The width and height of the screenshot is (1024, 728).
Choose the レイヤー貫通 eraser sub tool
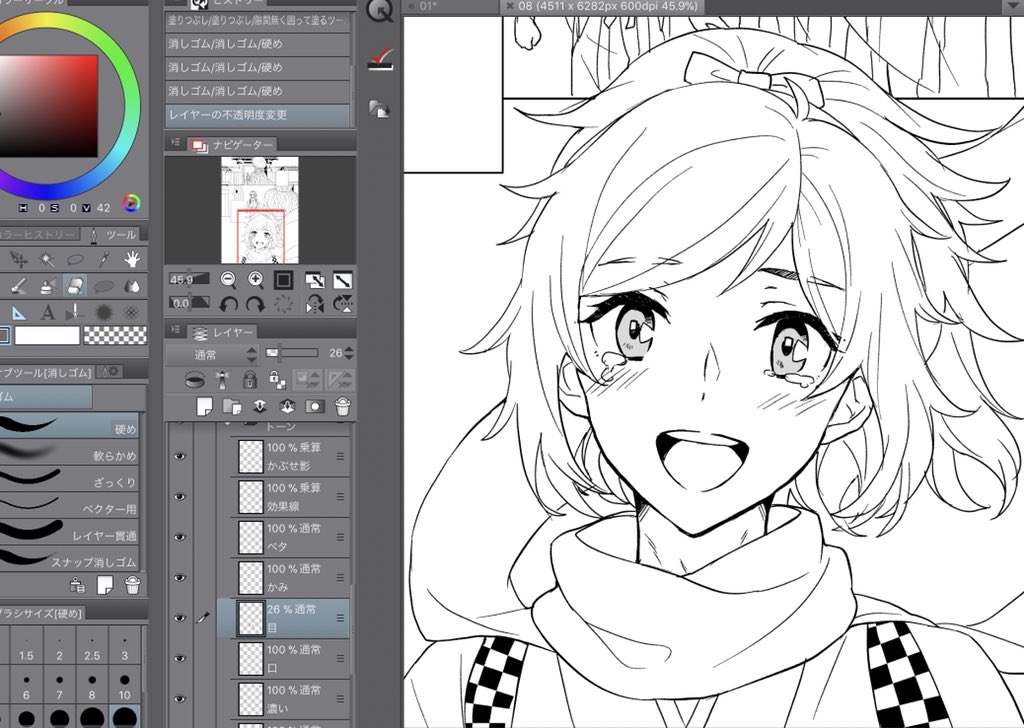click(69, 532)
